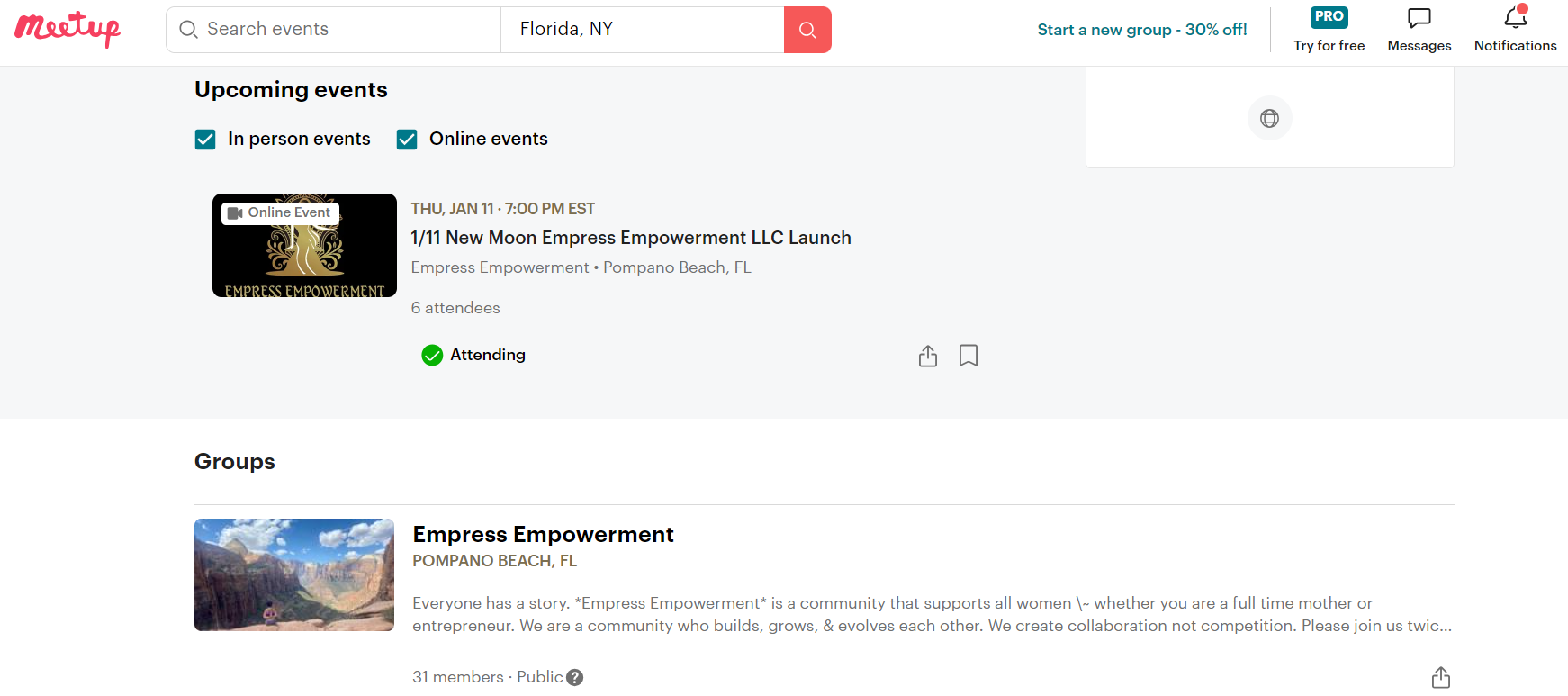
Task: Bookmark the New Moon Empress Empowerment event
Action: click(x=969, y=356)
